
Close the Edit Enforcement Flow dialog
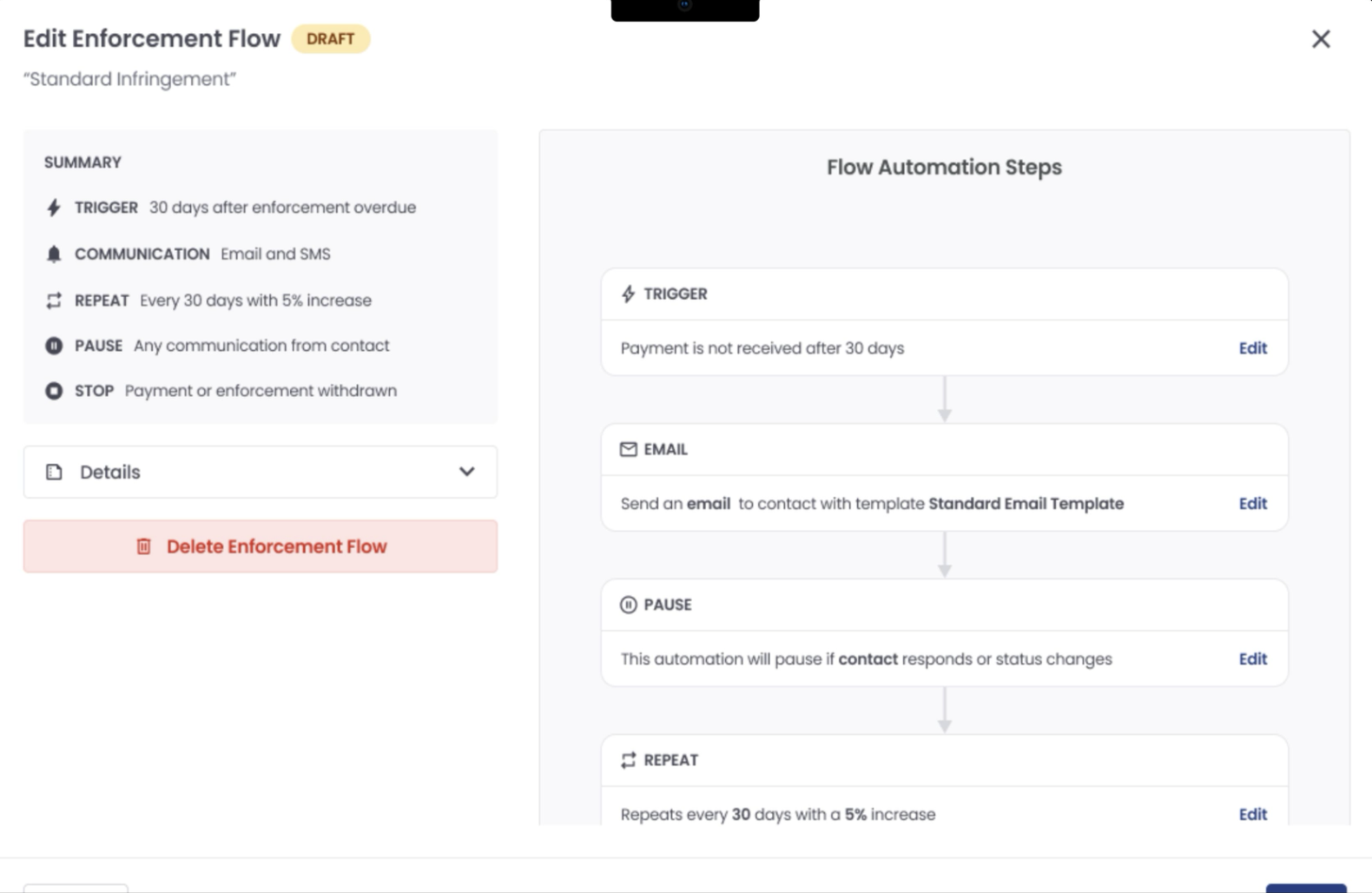(1321, 39)
